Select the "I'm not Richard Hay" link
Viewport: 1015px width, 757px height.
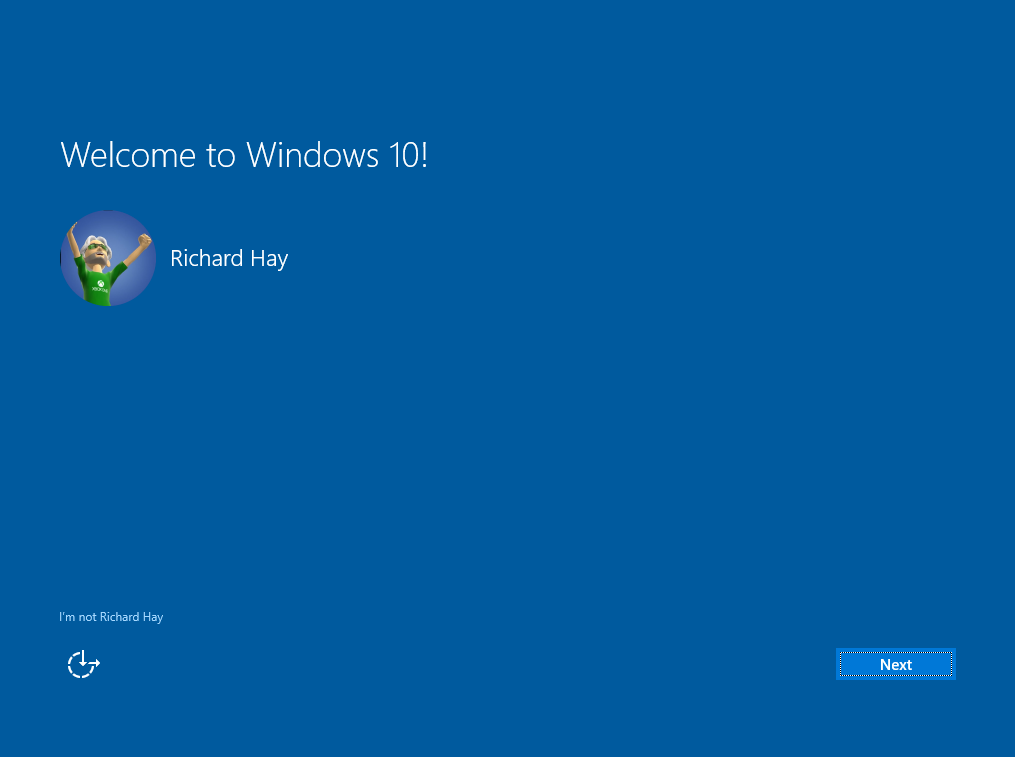[111, 617]
